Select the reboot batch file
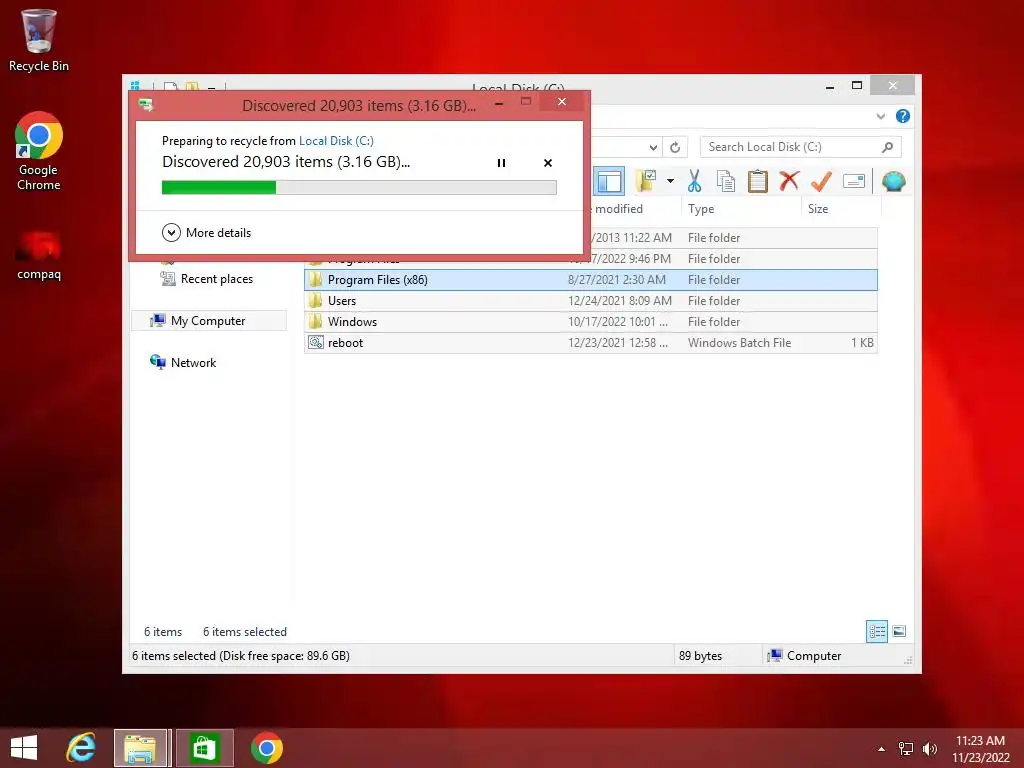This screenshot has width=1024, height=768. tap(591, 342)
